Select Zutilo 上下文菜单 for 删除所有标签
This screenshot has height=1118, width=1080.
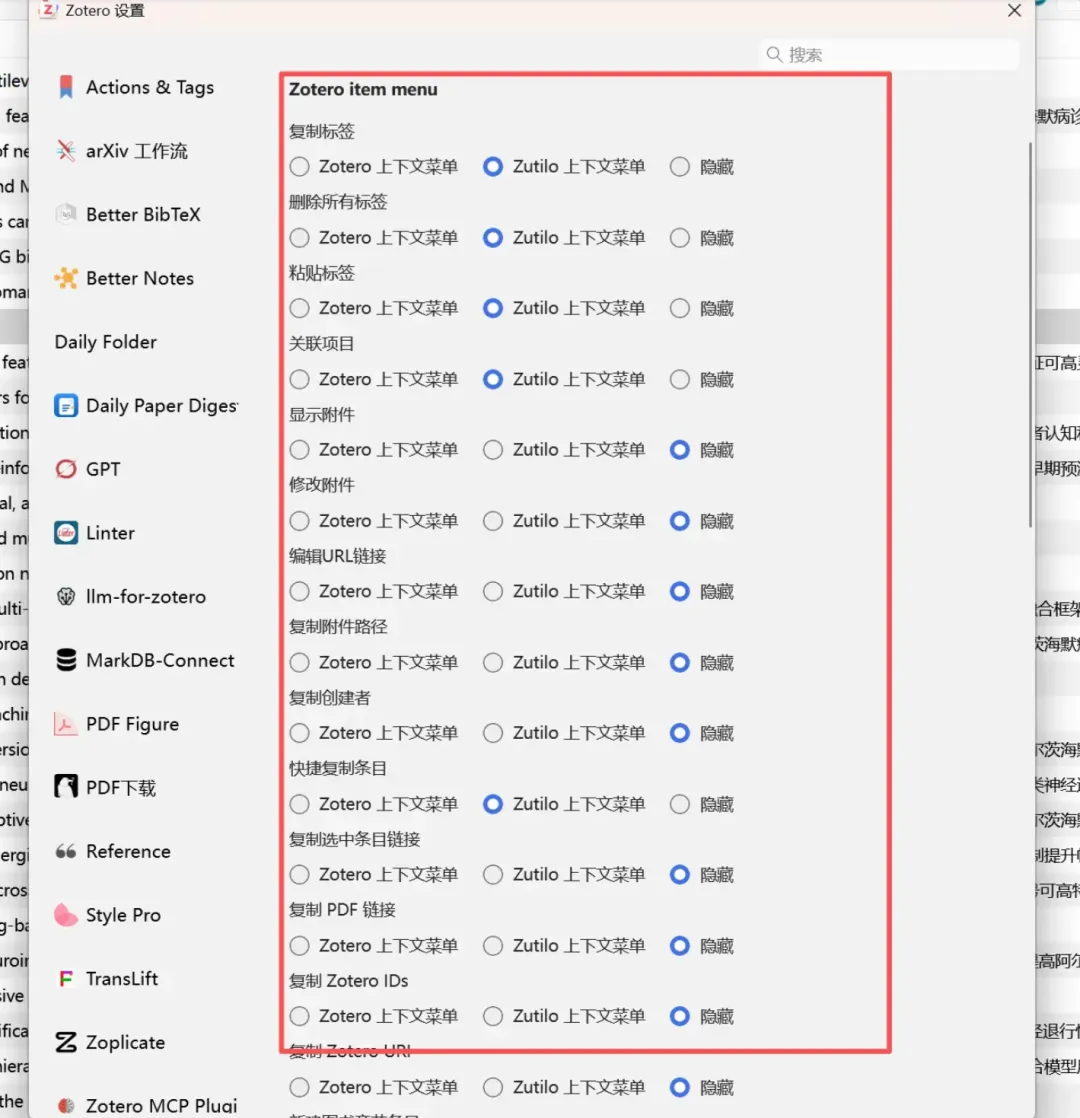click(493, 237)
